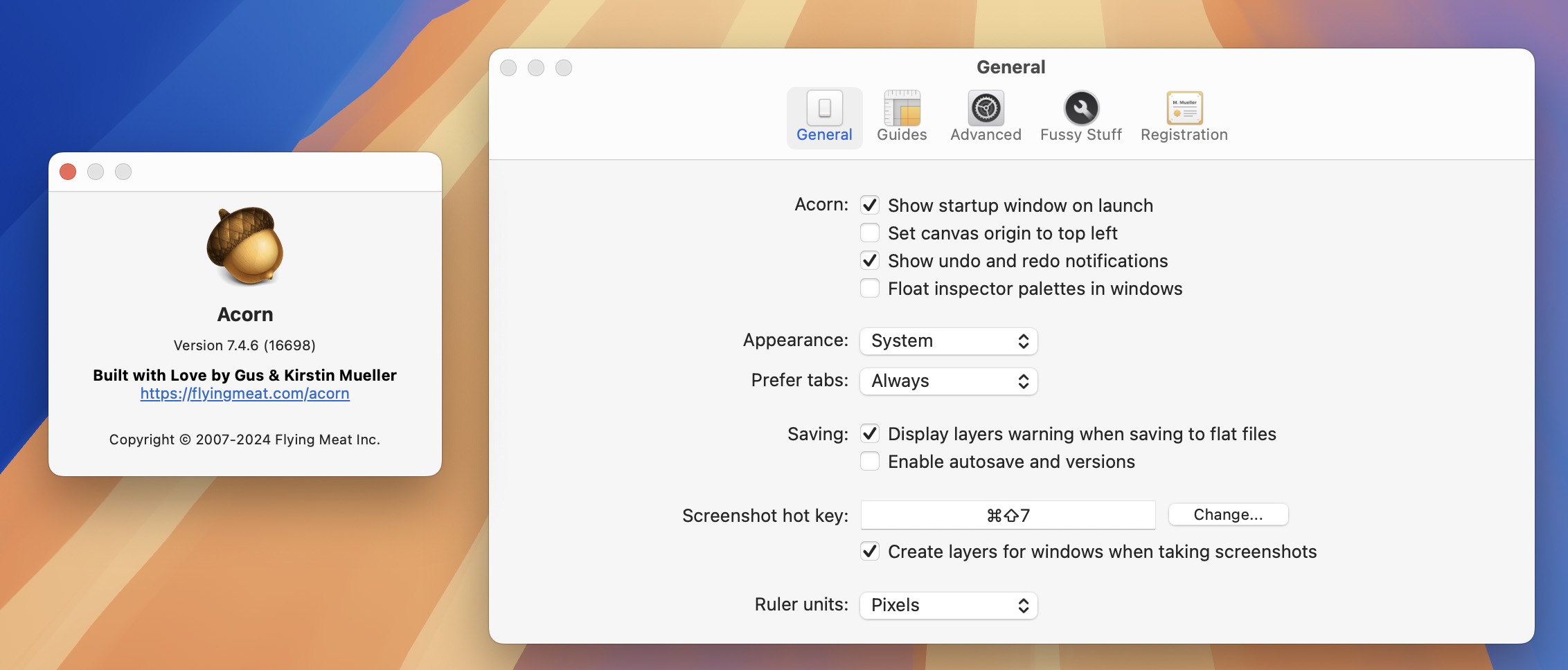Close the About Acorn window
Image resolution: width=1568 pixels, height=670 pixels.
coord(68,172)
